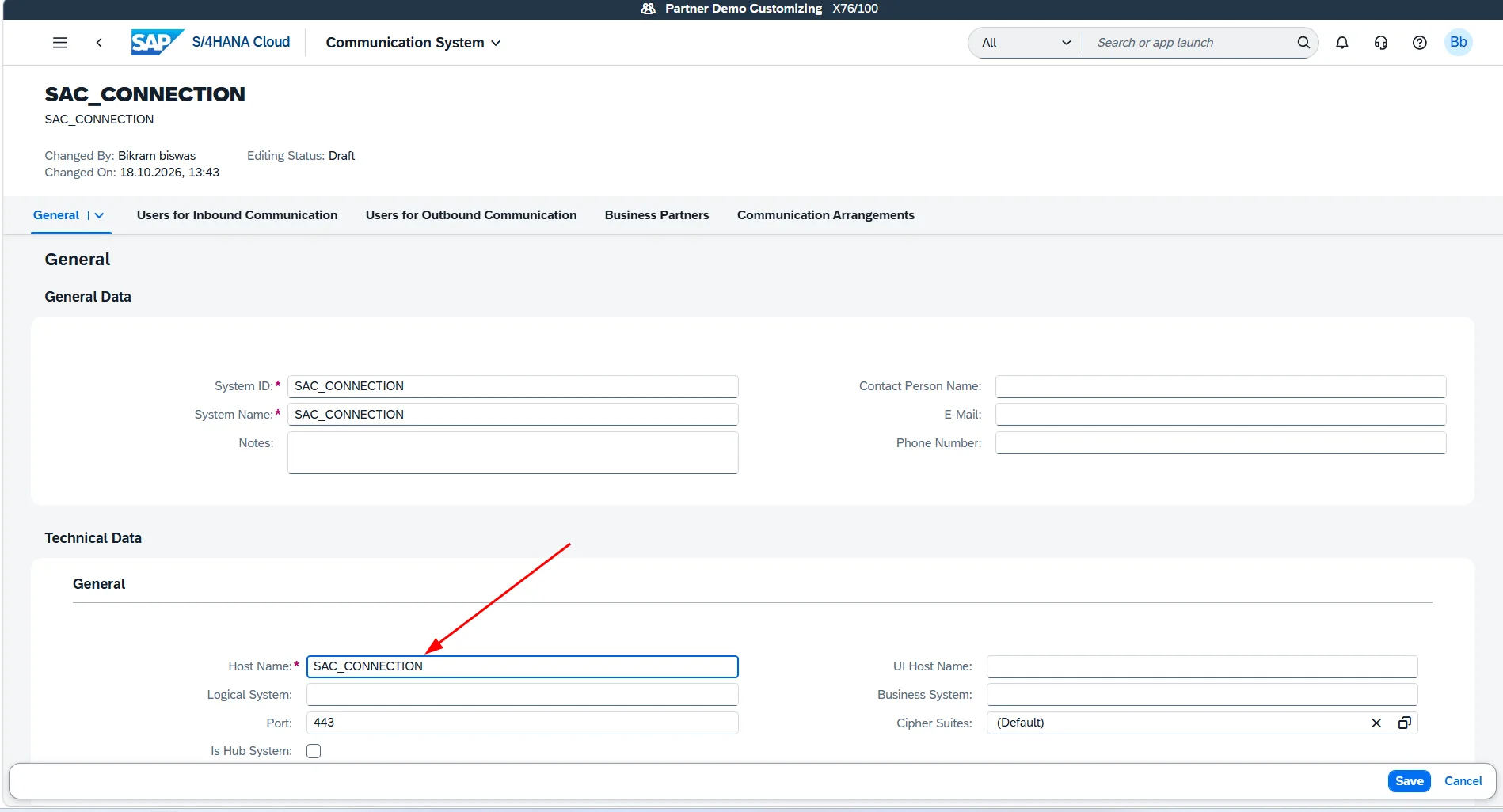
Task: Clear Cipher Suites value with X
Action: pyautogui.click(x=1376, y=723)
